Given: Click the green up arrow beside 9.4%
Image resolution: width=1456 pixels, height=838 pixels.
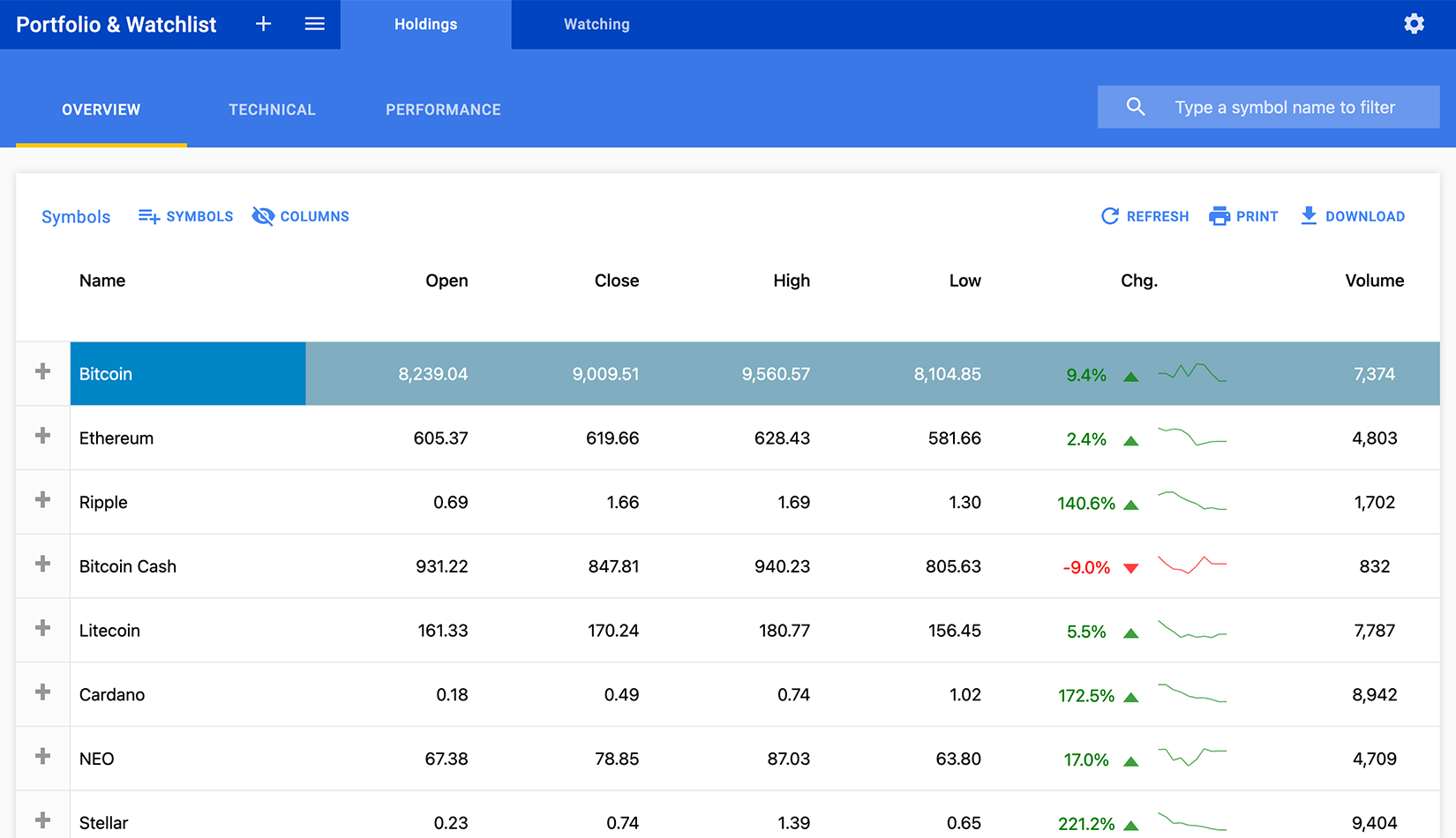Looking at the screenshot, I should coord(1131,377).
